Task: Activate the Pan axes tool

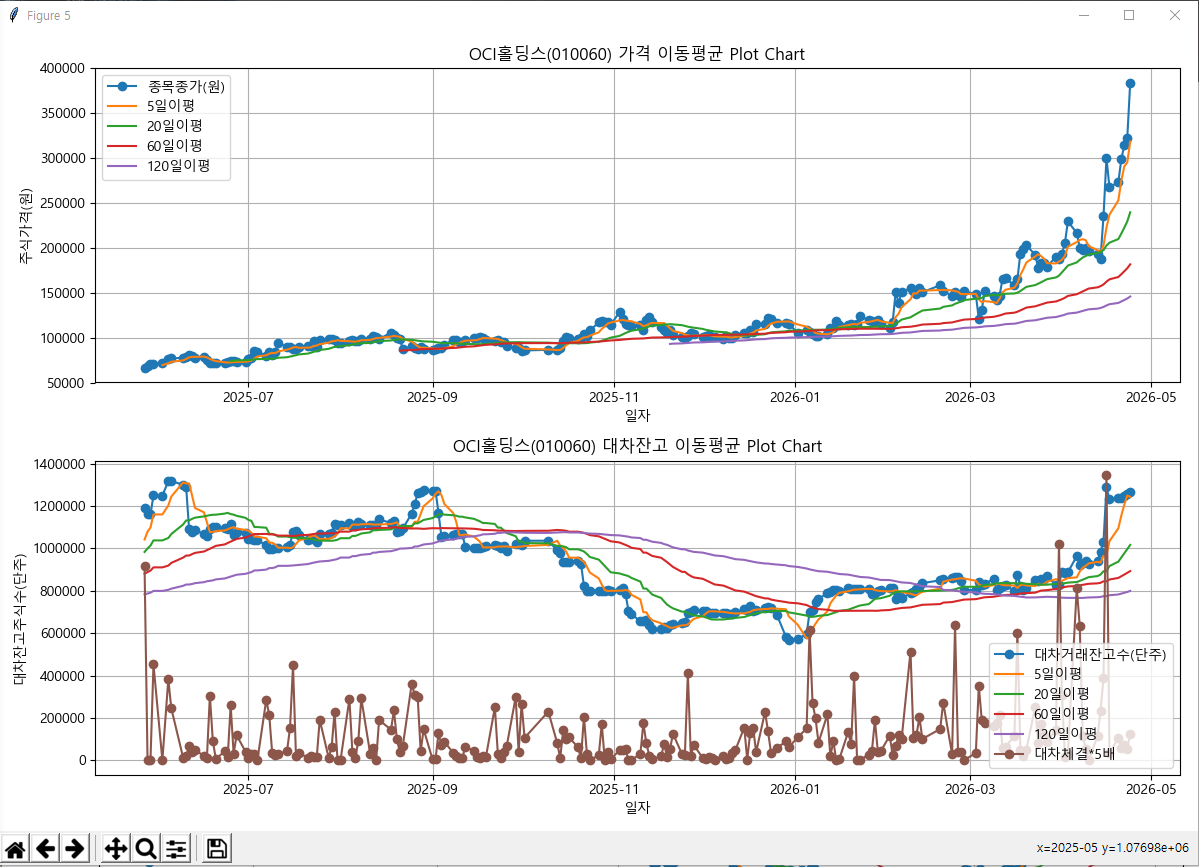Action: (x=115, y=849)
